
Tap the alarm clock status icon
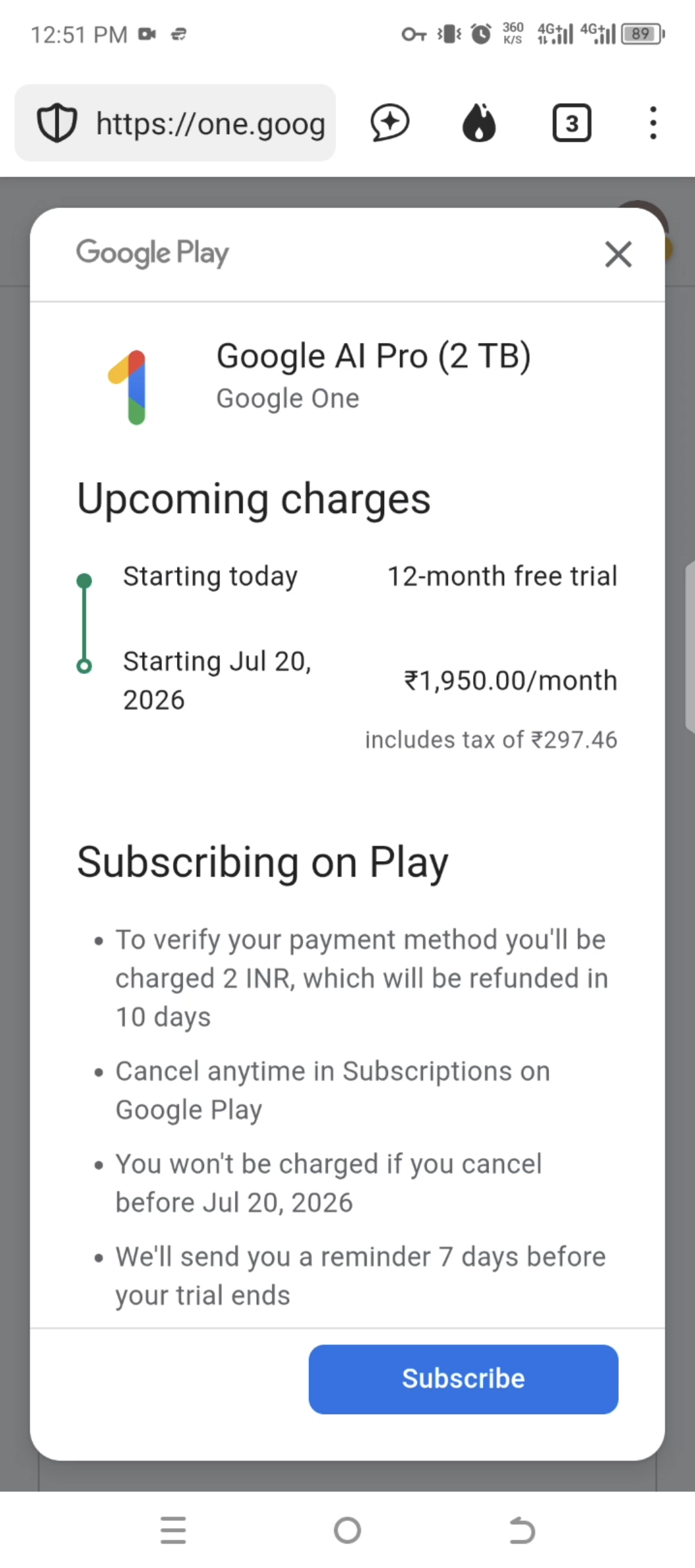click(481, 33)
